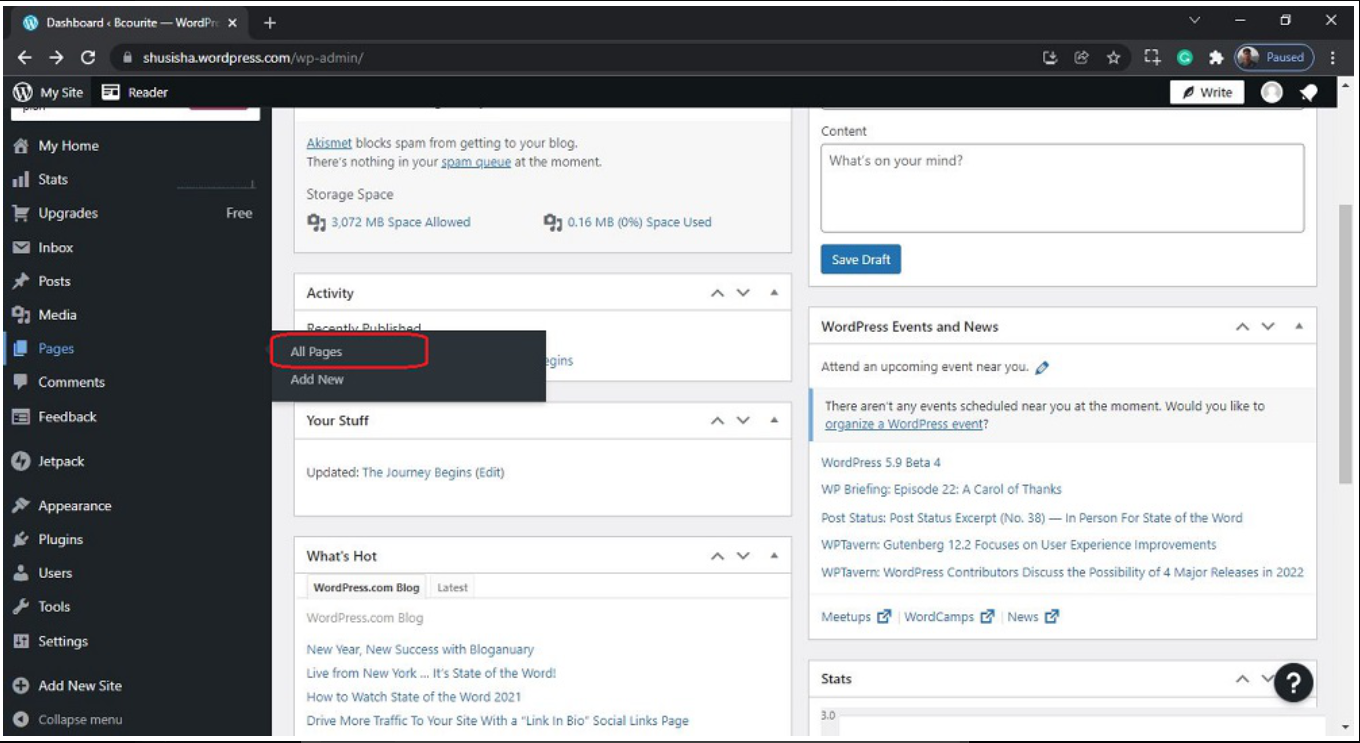This screenshot has height=743, width=1360.
Task: Open The Journey Begins (Edit) link
Action: pyautogui.click(x=433, y=473)
